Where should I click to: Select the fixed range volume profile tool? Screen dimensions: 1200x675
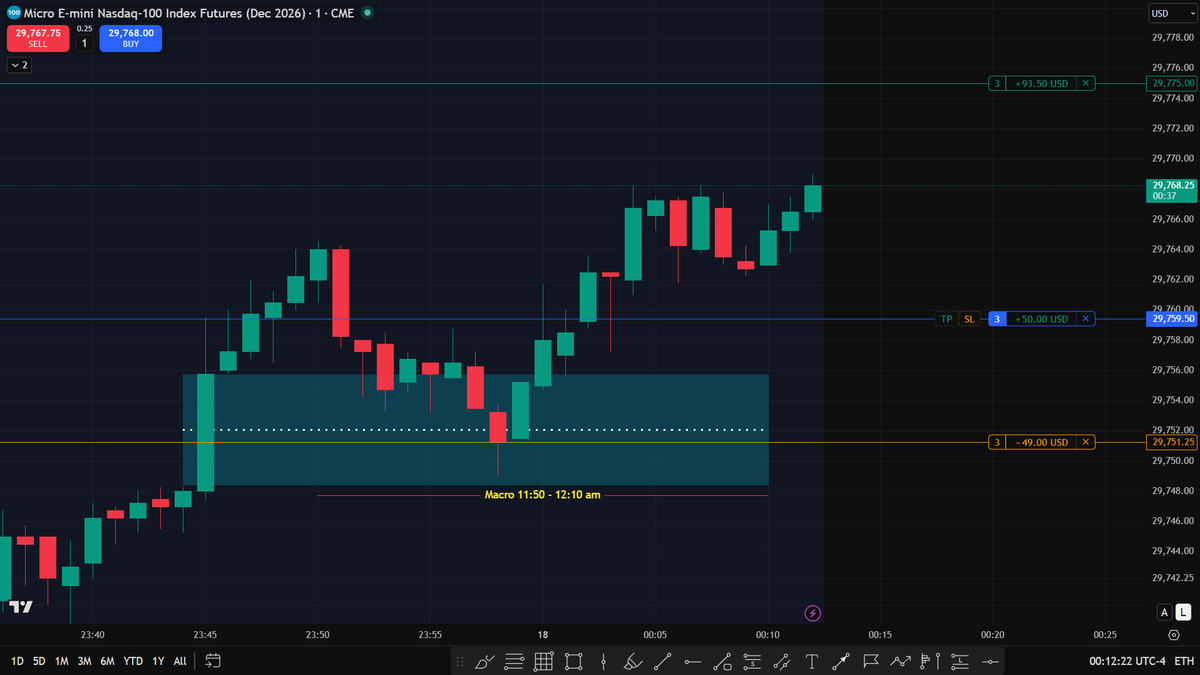point(931,661)
